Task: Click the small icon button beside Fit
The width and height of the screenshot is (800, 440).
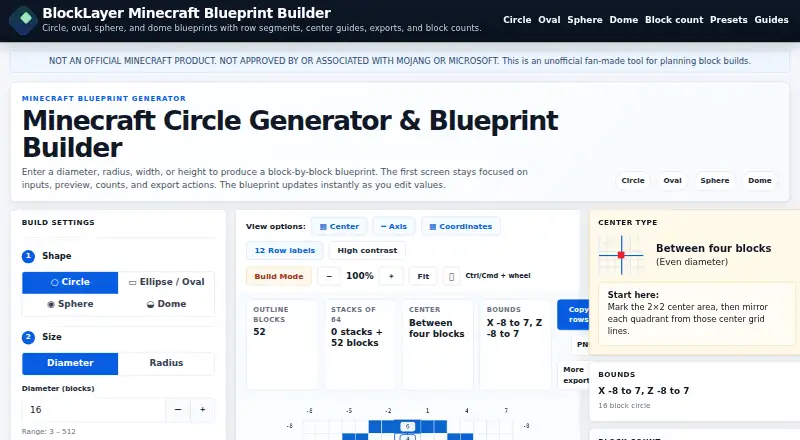Action: 451,277
